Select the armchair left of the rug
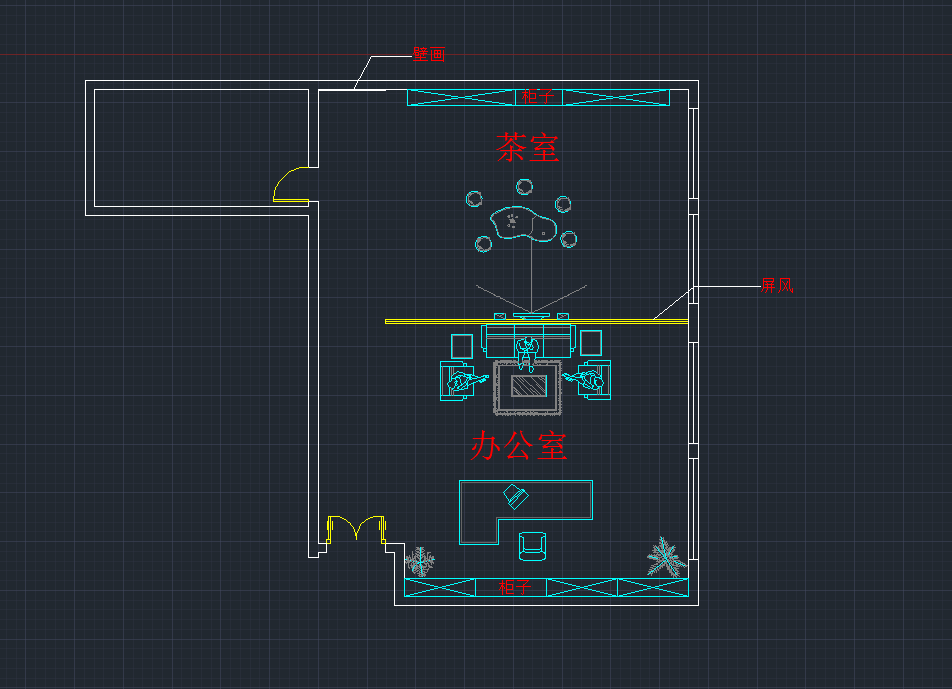 457,381
